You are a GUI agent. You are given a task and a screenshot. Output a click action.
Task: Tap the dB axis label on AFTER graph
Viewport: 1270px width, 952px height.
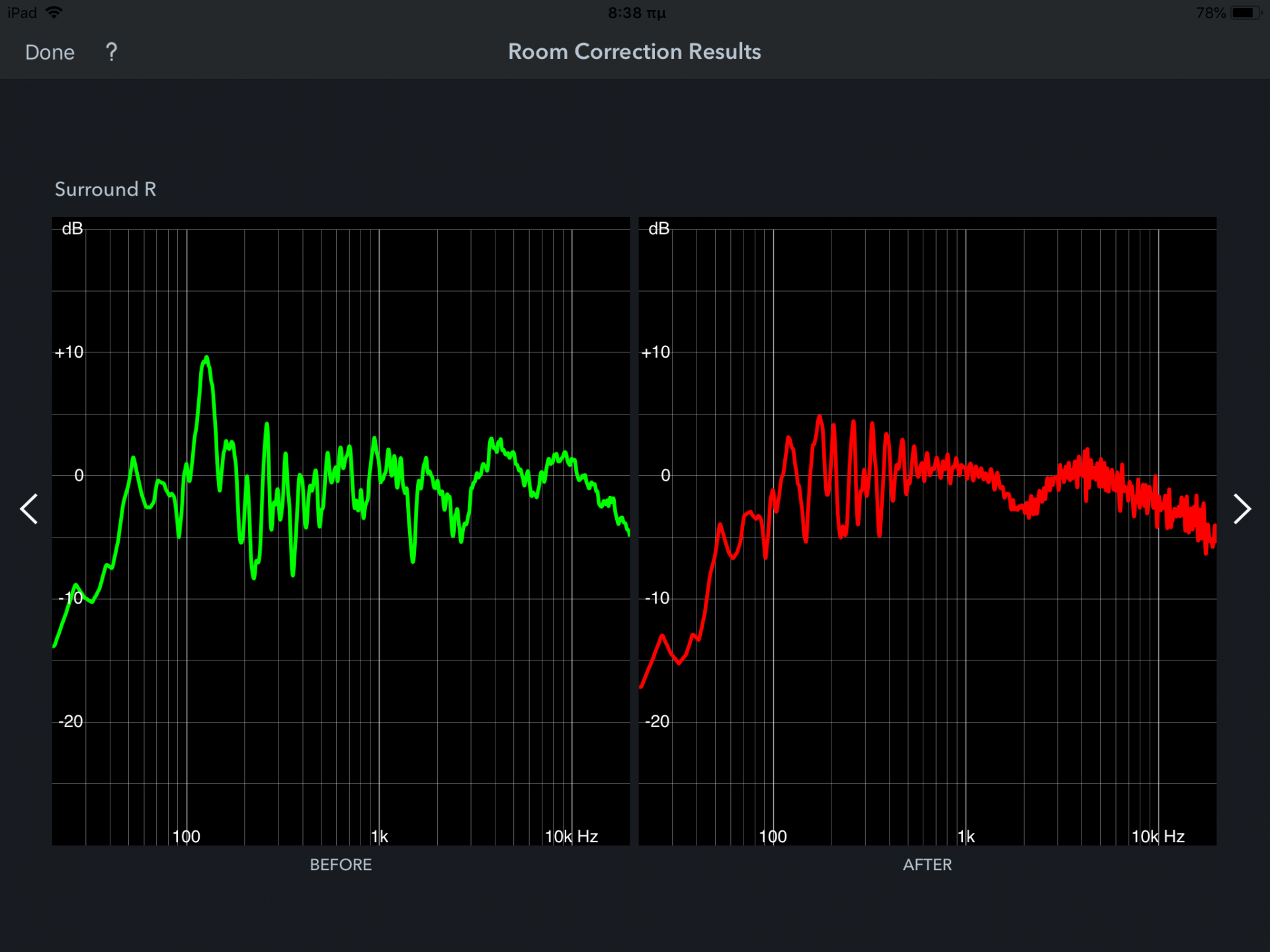pos(659,229)
